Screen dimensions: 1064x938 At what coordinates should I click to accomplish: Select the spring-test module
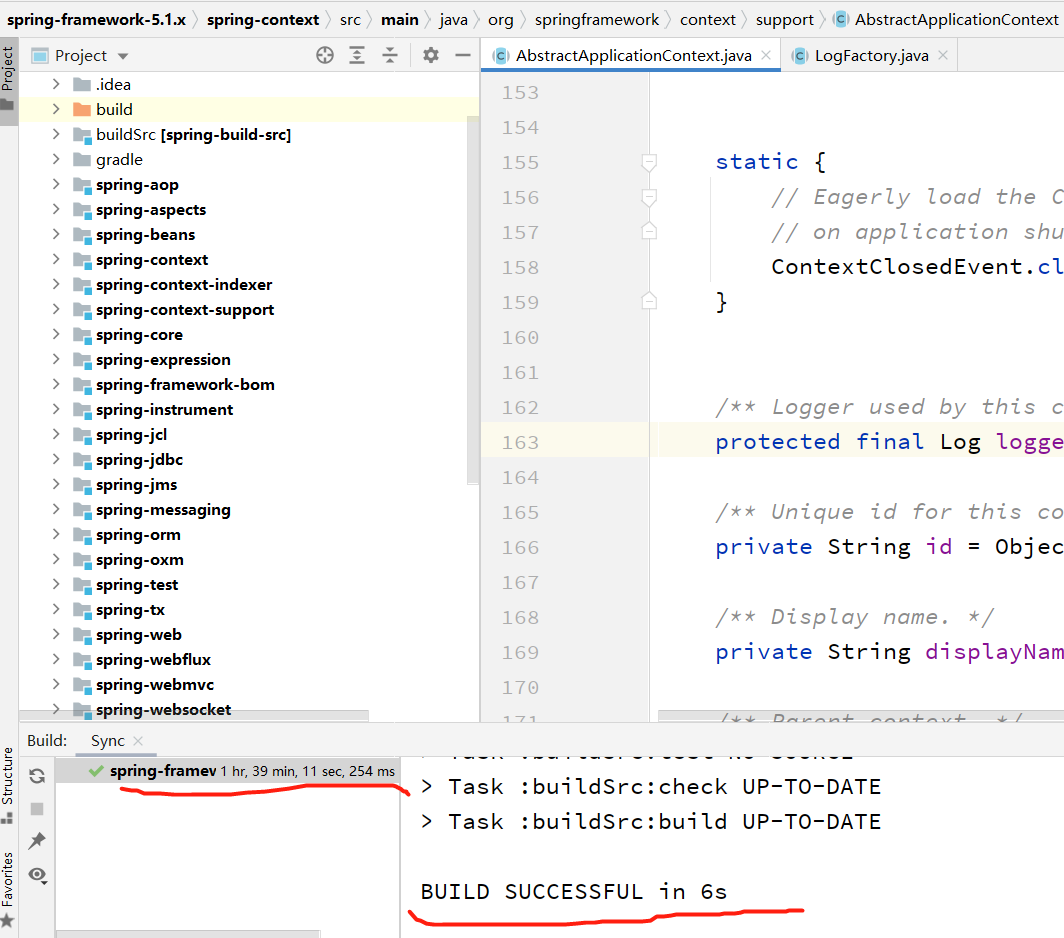click(x=136, y=585)
